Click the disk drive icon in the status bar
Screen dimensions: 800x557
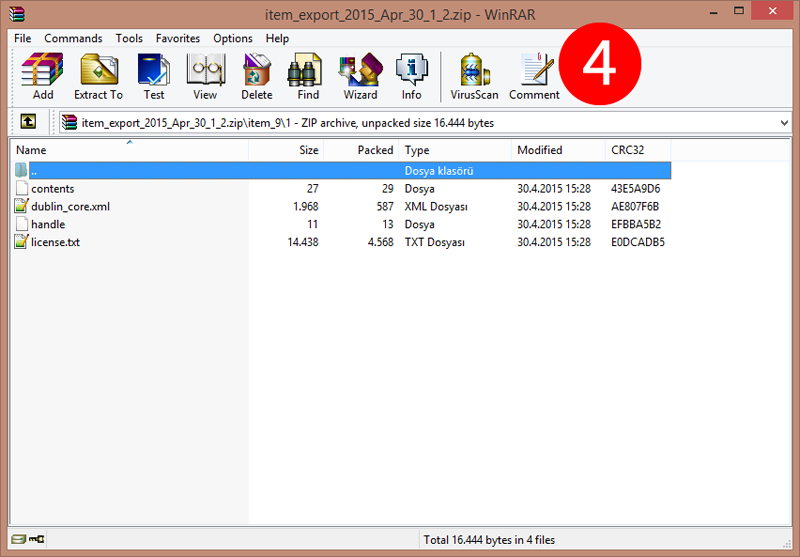click(18, 539)
